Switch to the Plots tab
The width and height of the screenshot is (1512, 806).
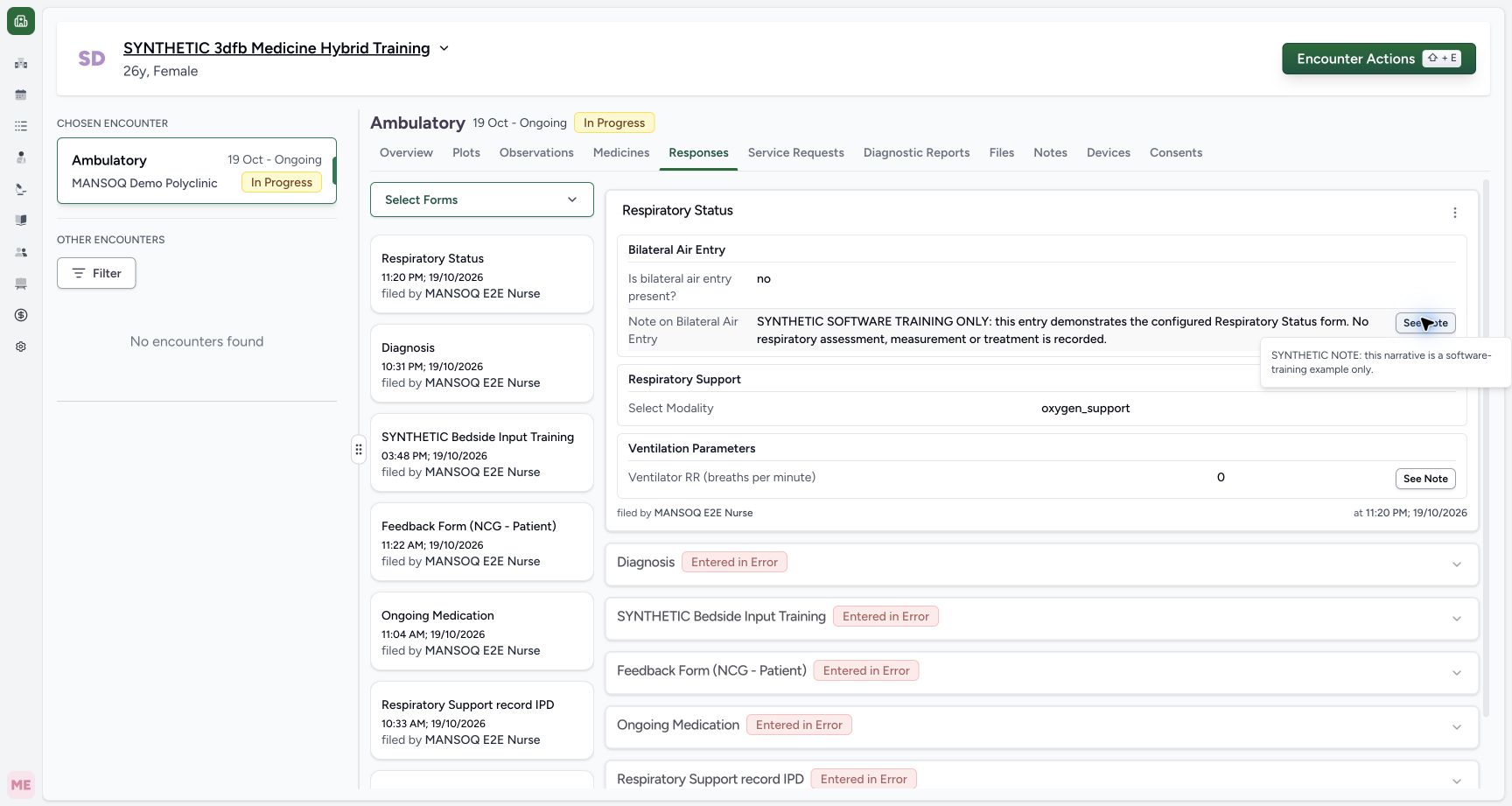click(466, 152)
